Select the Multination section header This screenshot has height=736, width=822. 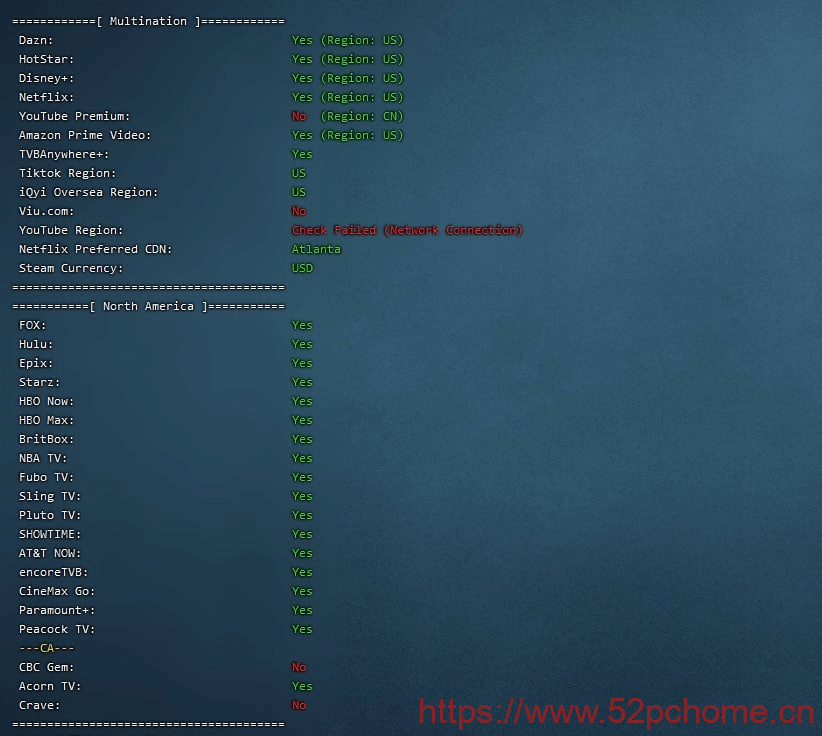pyautogui.click(x=148, y=21)
